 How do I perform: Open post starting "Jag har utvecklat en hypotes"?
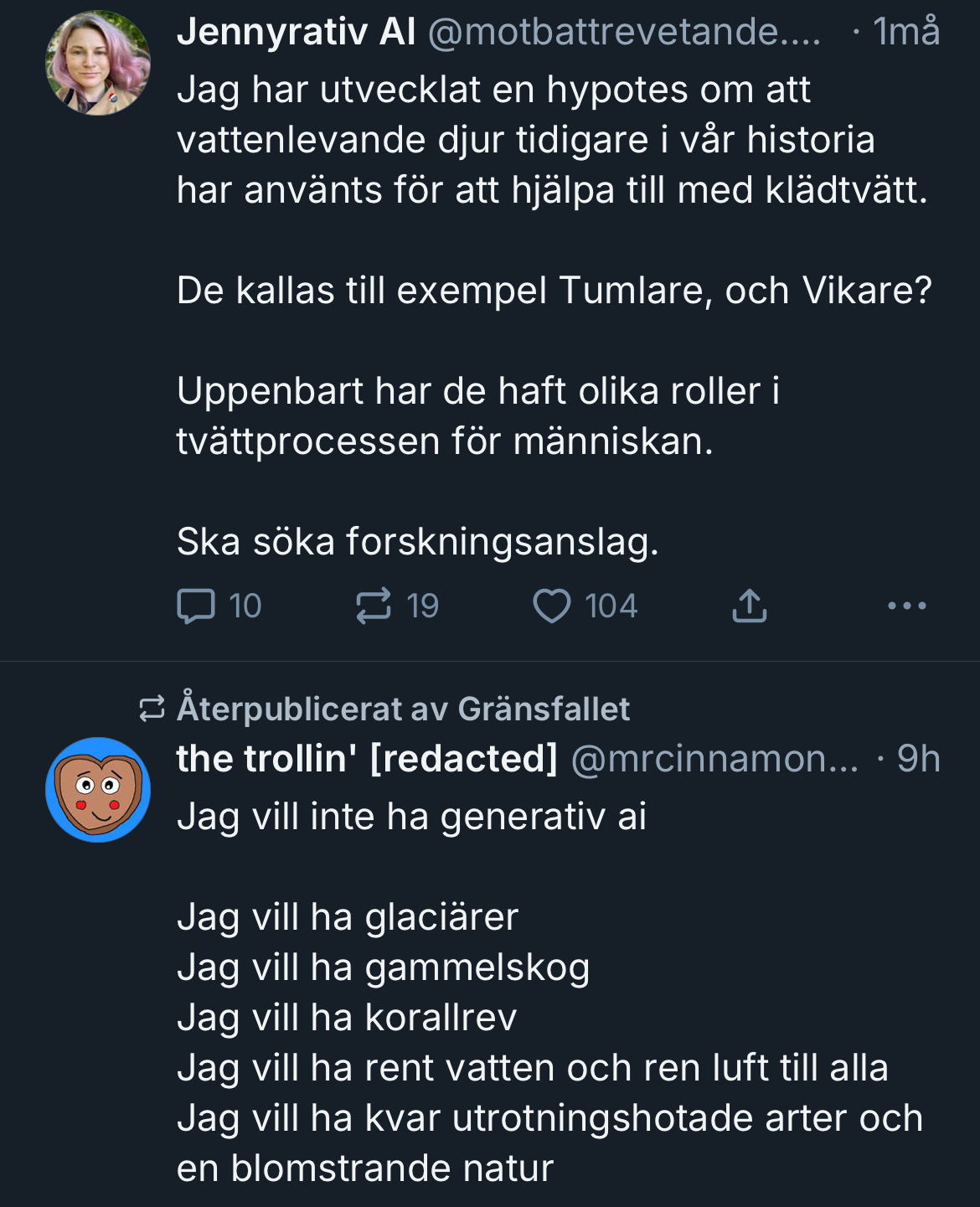pos(493,90)
